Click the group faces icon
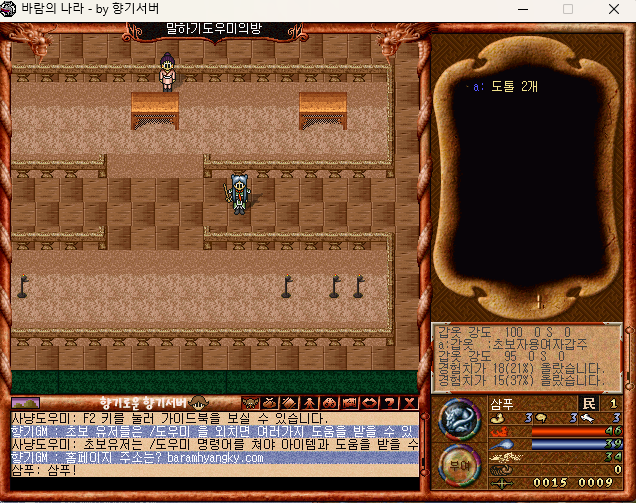 329,403
